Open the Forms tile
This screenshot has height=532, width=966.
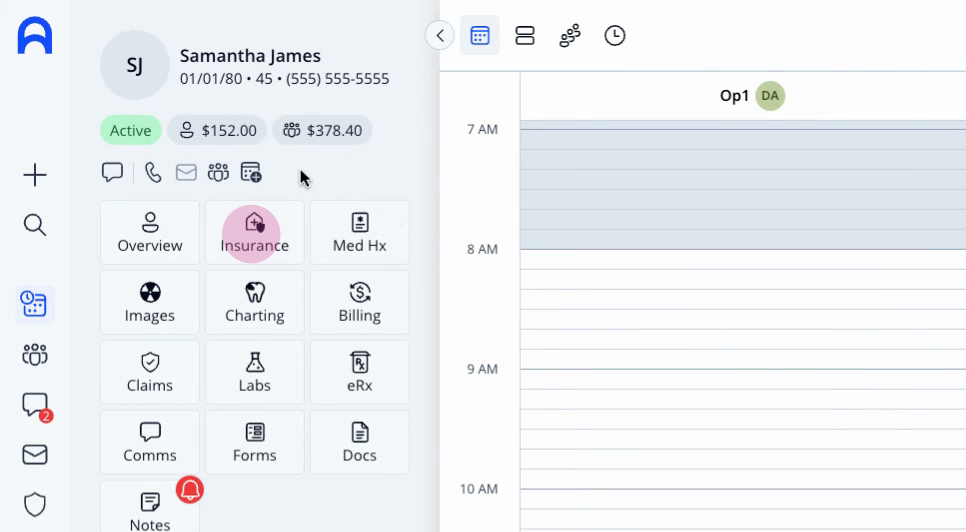pyautogui.click(x=254, y=442)
